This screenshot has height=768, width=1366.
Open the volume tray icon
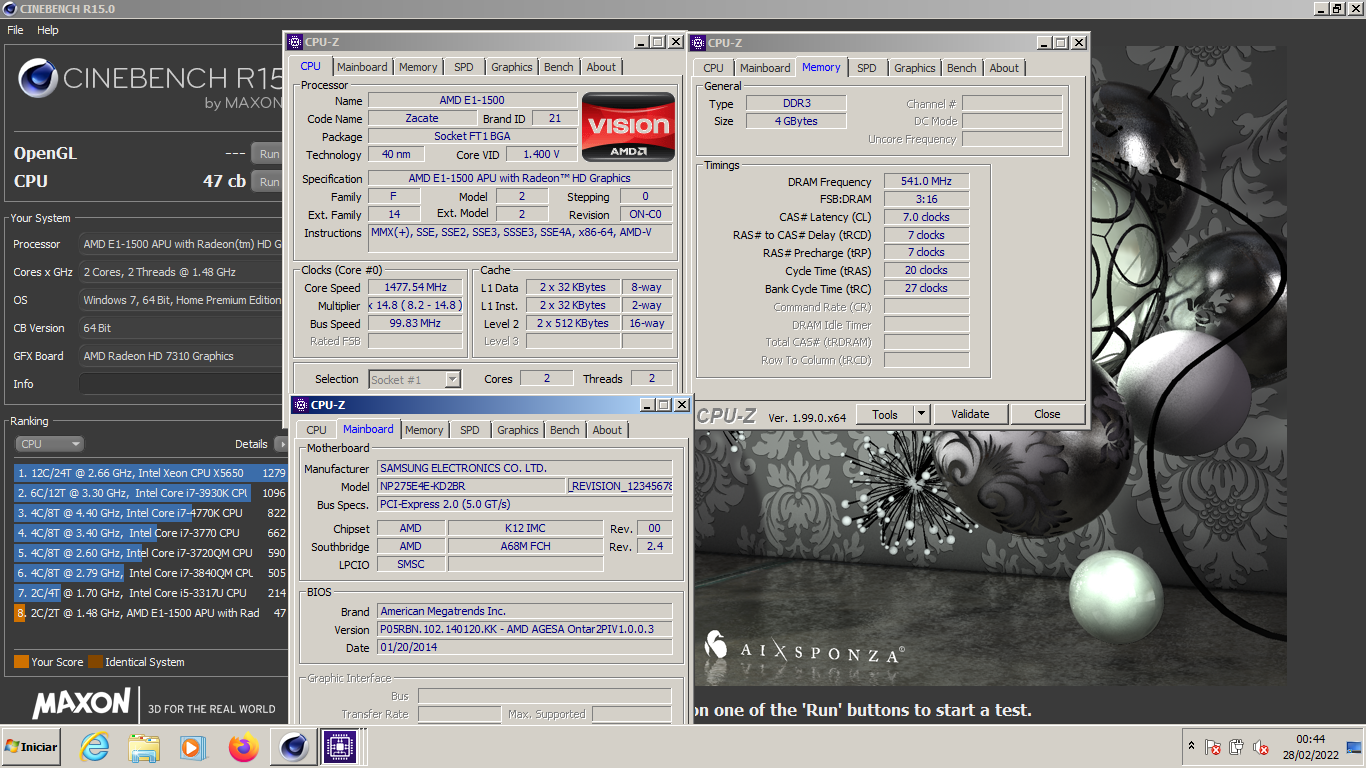[1261, 747]
